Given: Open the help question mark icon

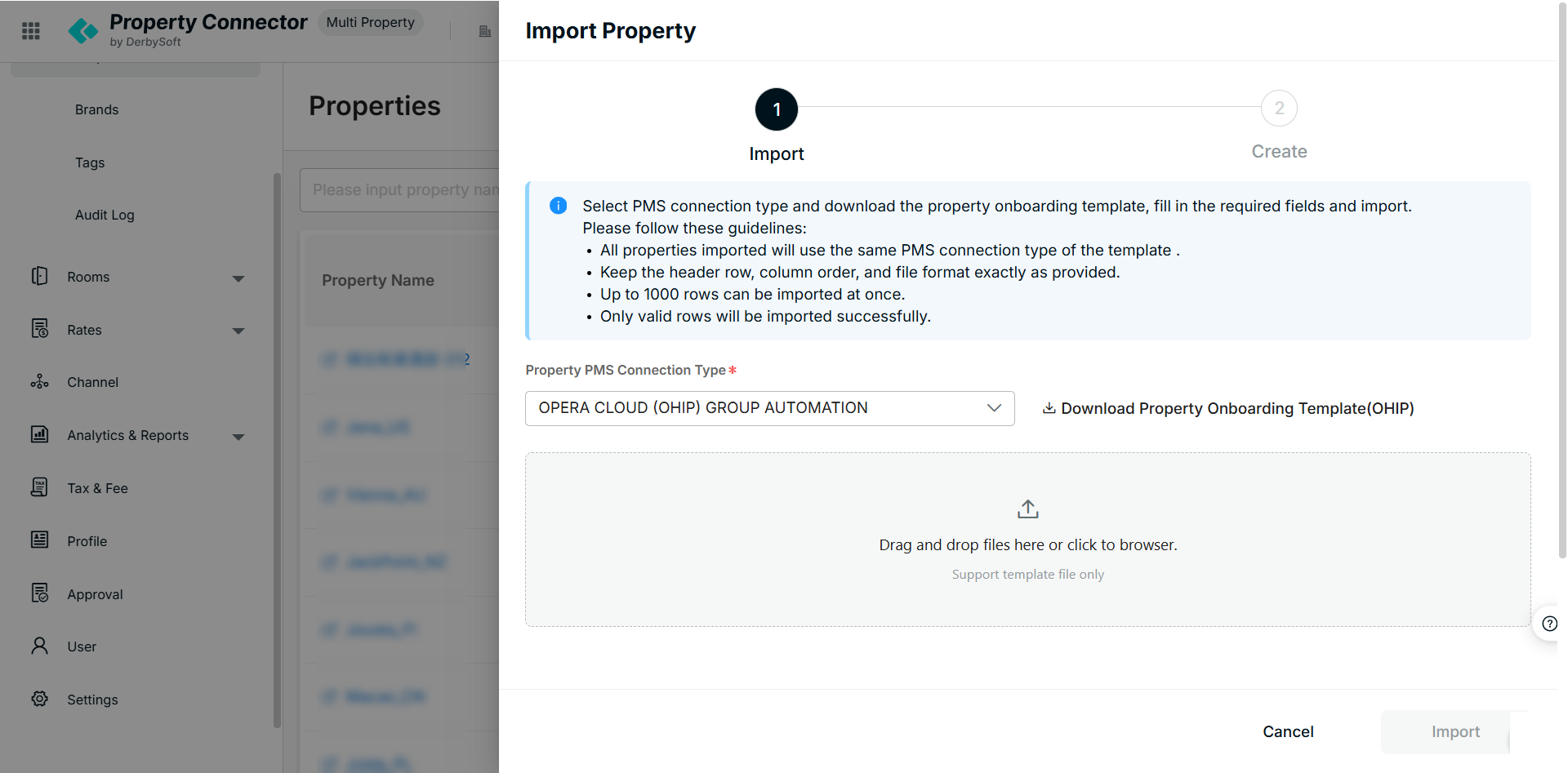Looking at the screenshot, I should tap(1549, 624).
